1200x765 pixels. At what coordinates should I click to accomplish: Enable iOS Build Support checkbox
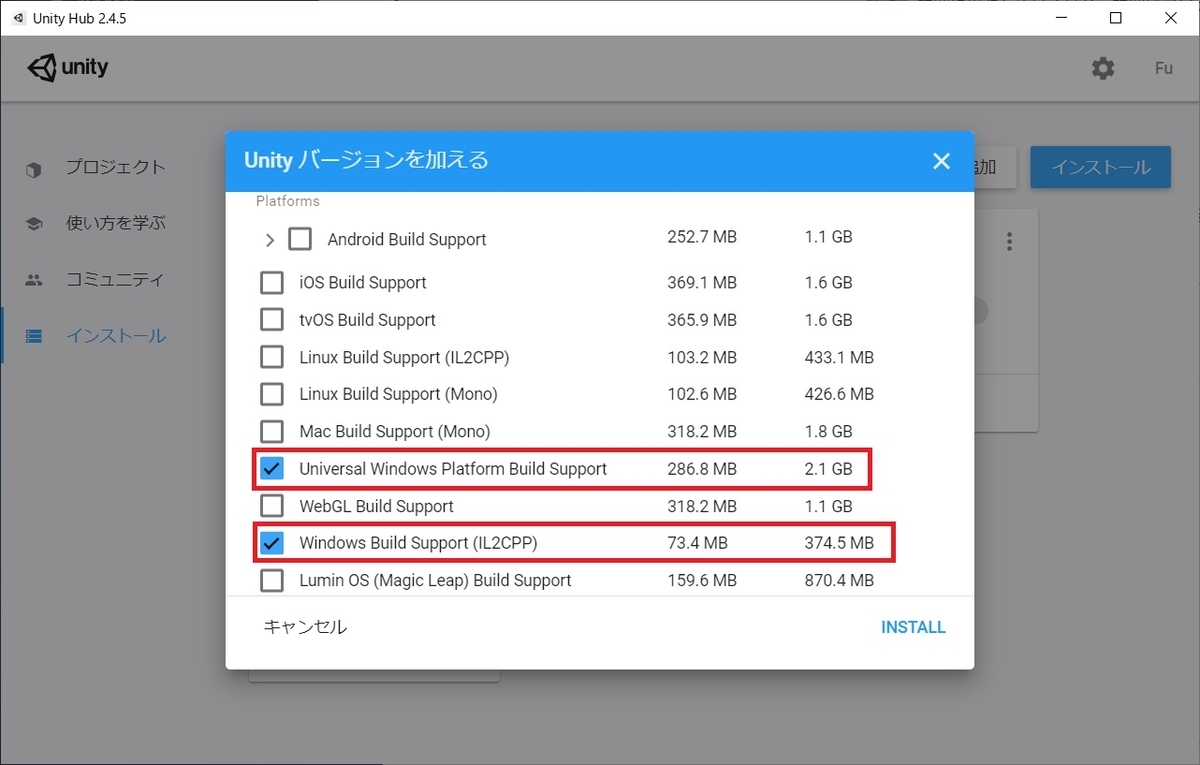(x=272, y=283)
